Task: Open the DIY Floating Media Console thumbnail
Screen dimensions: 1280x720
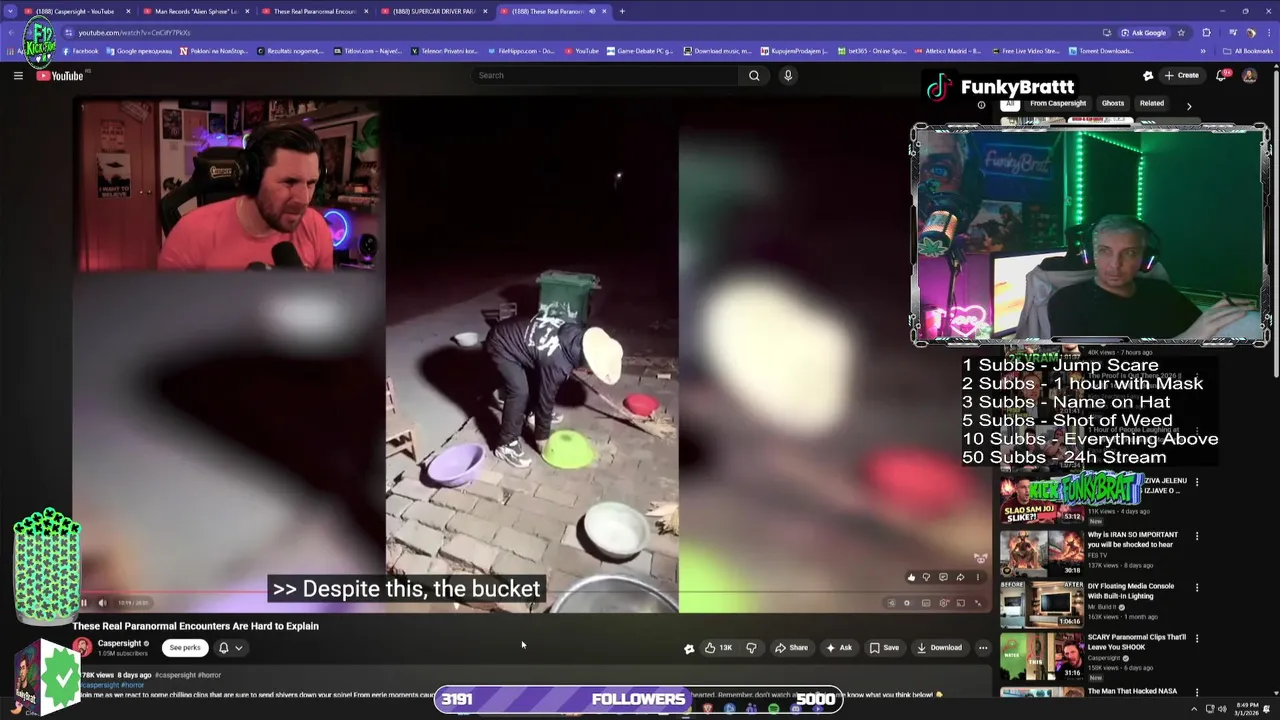Action: [1041, 605]
